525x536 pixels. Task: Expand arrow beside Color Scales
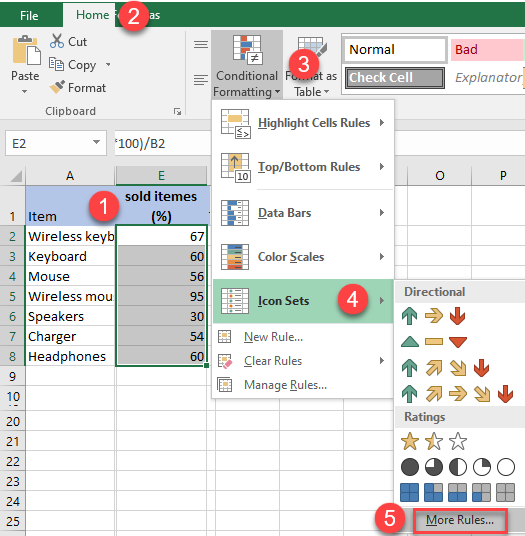pyautogui.click(x=382, y=256)
